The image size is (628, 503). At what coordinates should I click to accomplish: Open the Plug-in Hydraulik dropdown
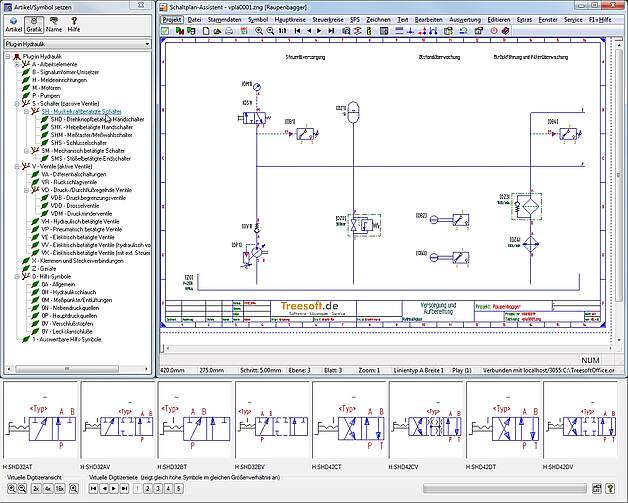click(x=145, y=45)
